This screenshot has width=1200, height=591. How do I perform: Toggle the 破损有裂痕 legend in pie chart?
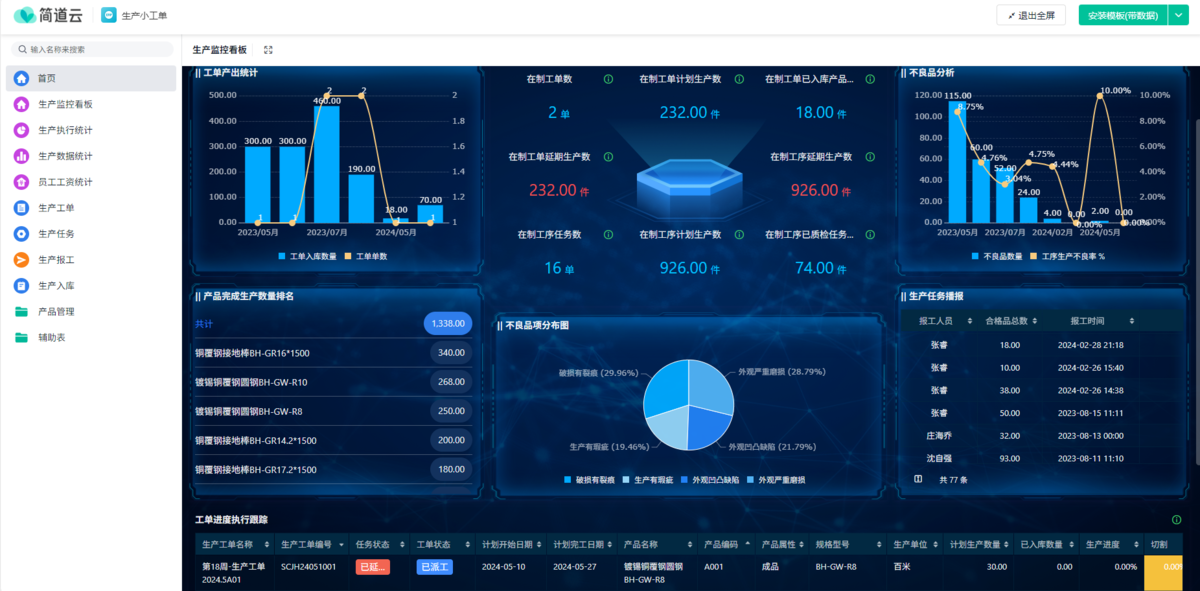click(591, 480)
